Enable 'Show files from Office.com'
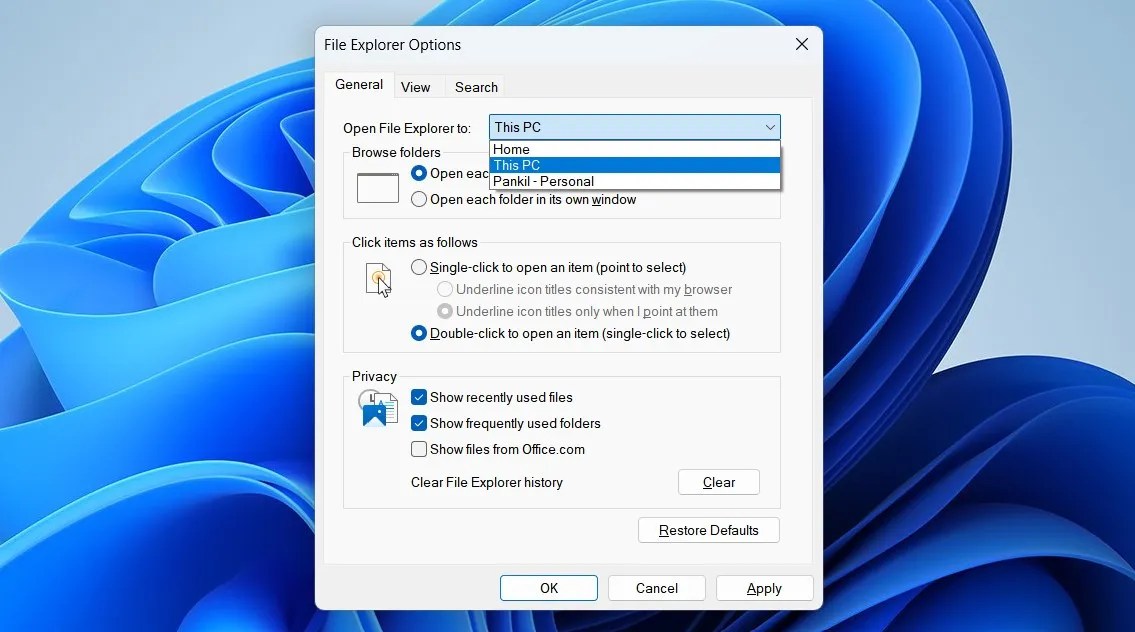The image size is (1135, 632). coord(419,449)
